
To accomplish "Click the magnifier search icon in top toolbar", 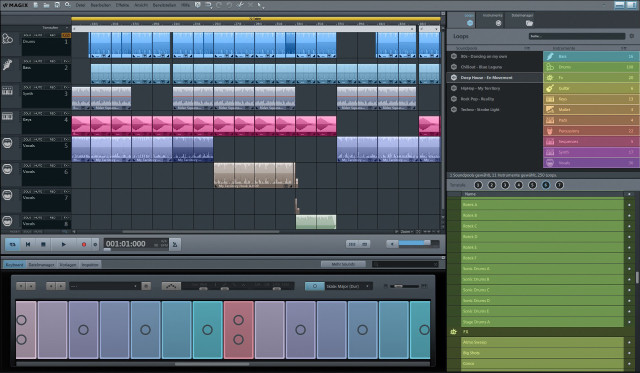I will (67, 5).
